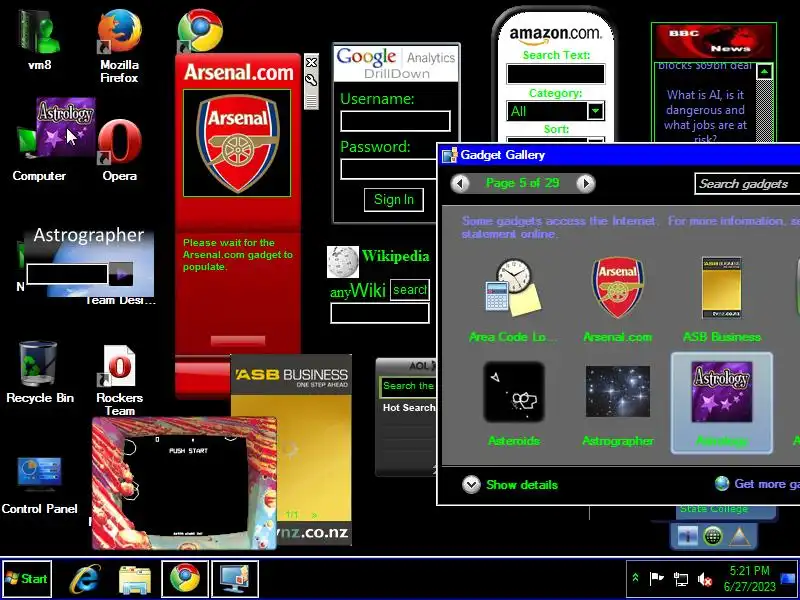The image size is (800, 600).
Task: Click the Astrographer text input
Action: click(67, 274)
